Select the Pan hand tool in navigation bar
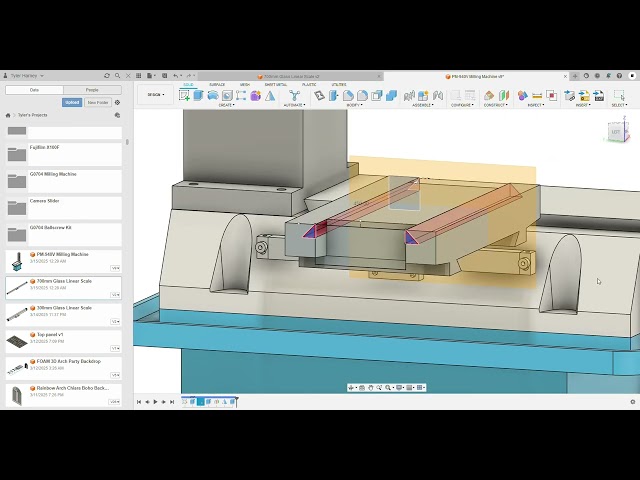The height and width of the screenshot is (480, 640). click(x=371, y=387)
